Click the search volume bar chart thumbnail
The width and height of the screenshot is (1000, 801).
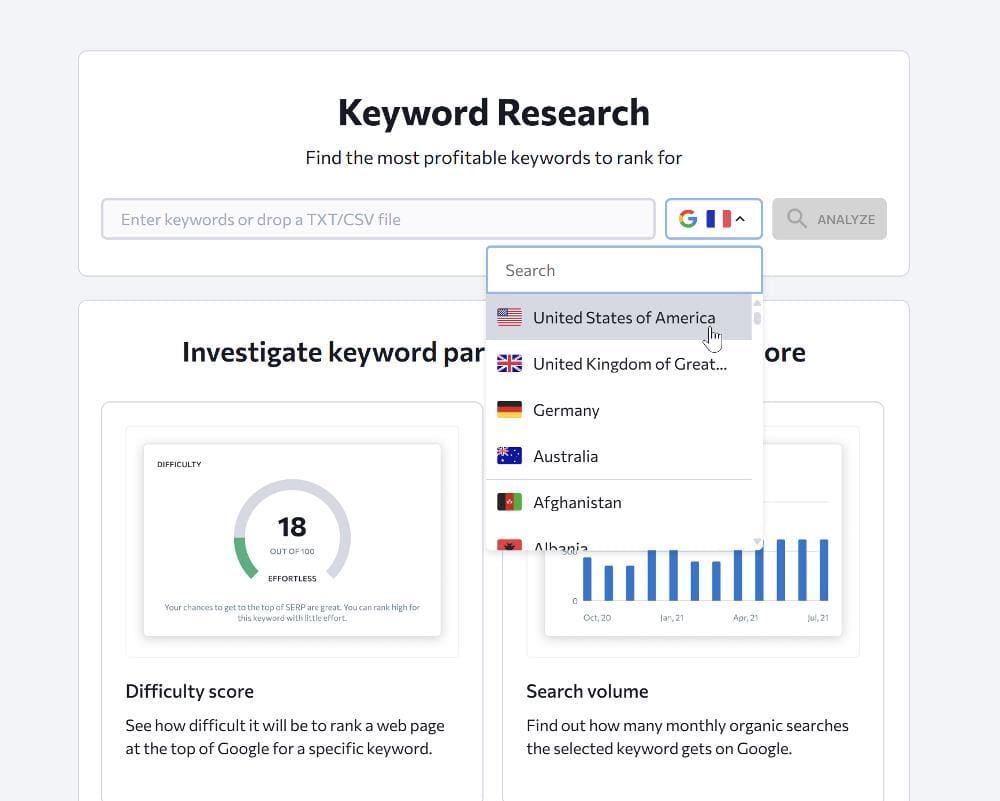click(693, 540)
